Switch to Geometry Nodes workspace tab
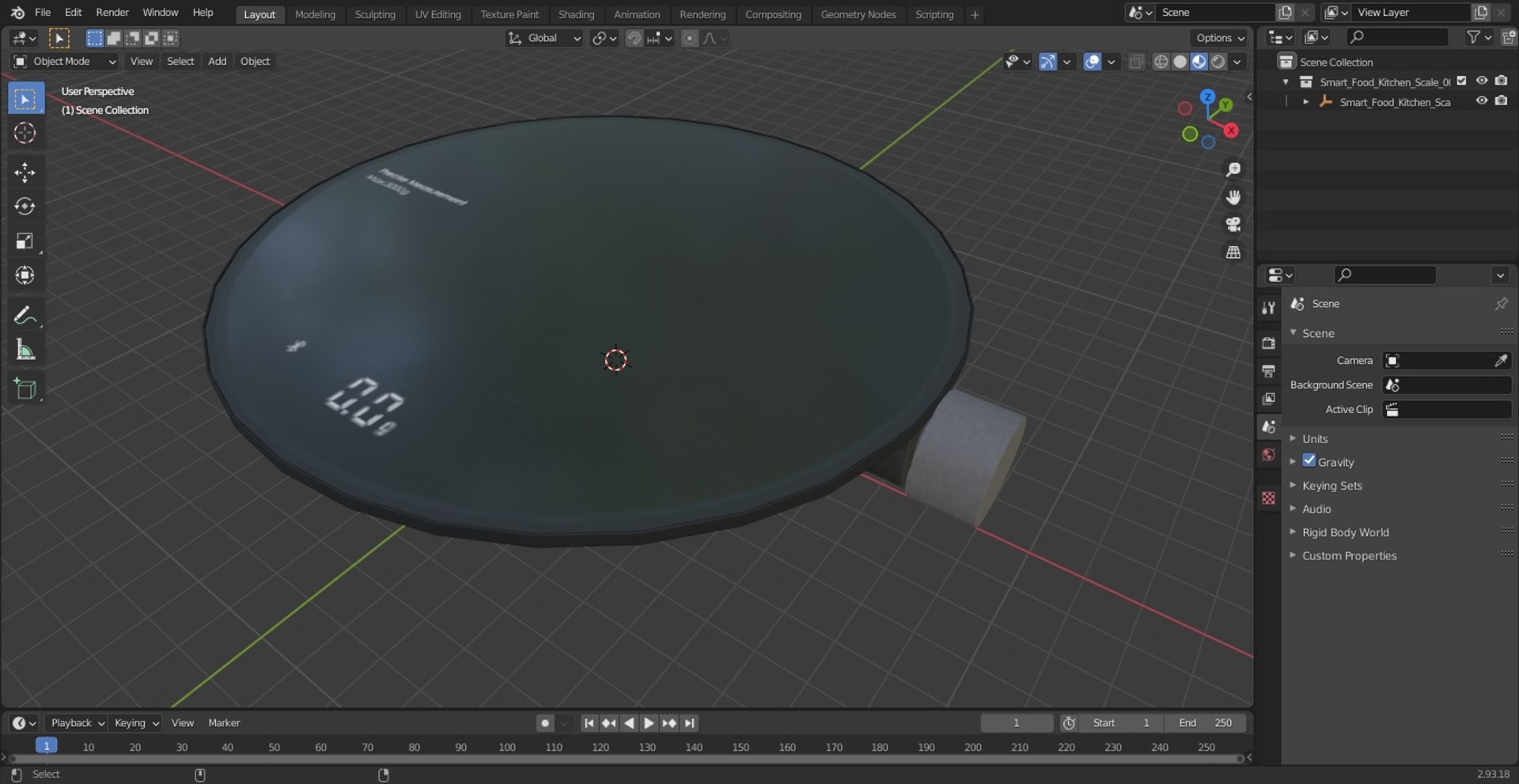The image size is (1519, 784). click(x=858, y=14)
